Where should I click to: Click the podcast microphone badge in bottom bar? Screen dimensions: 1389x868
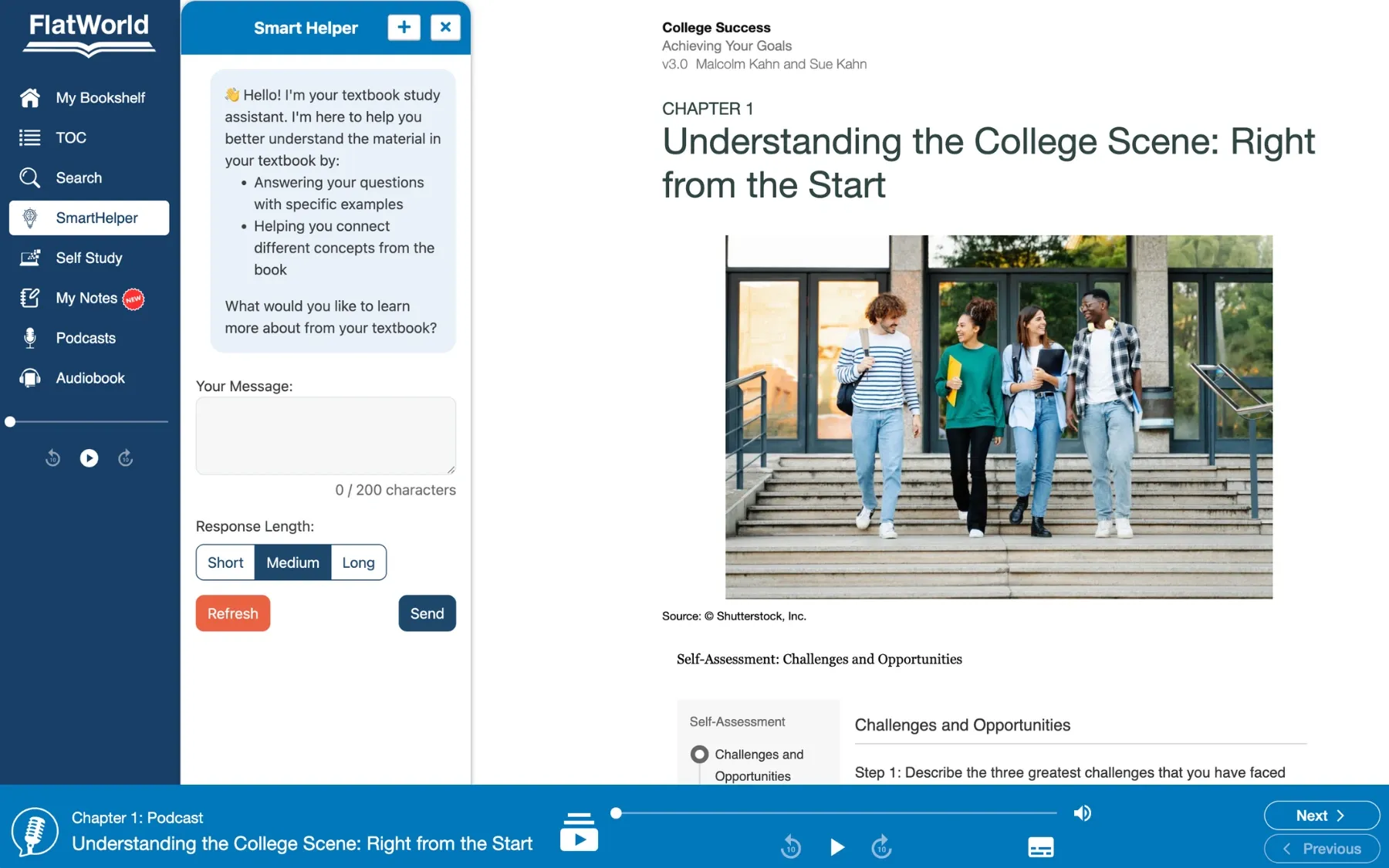point(34,832)
